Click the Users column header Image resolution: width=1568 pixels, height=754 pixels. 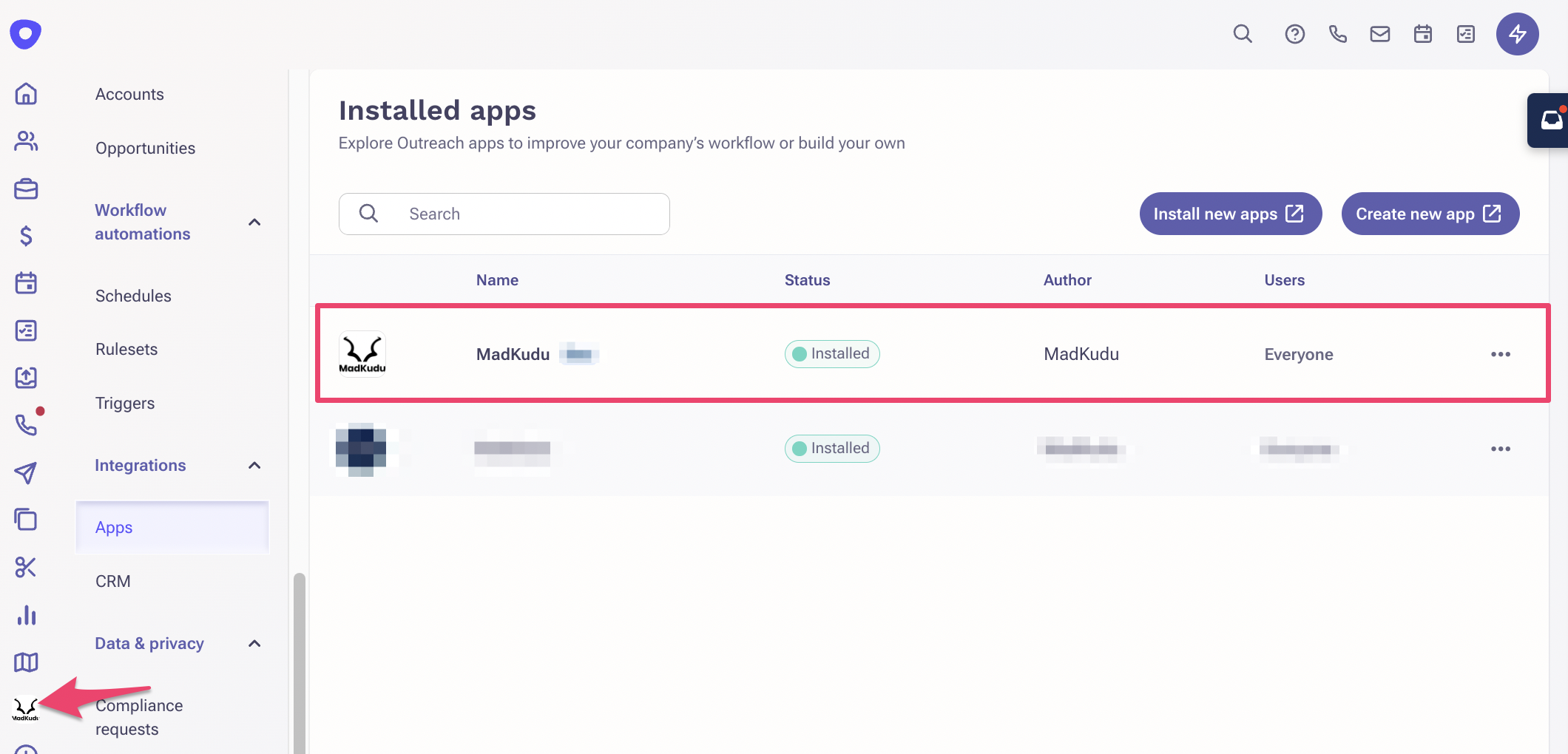point(1284,280)
